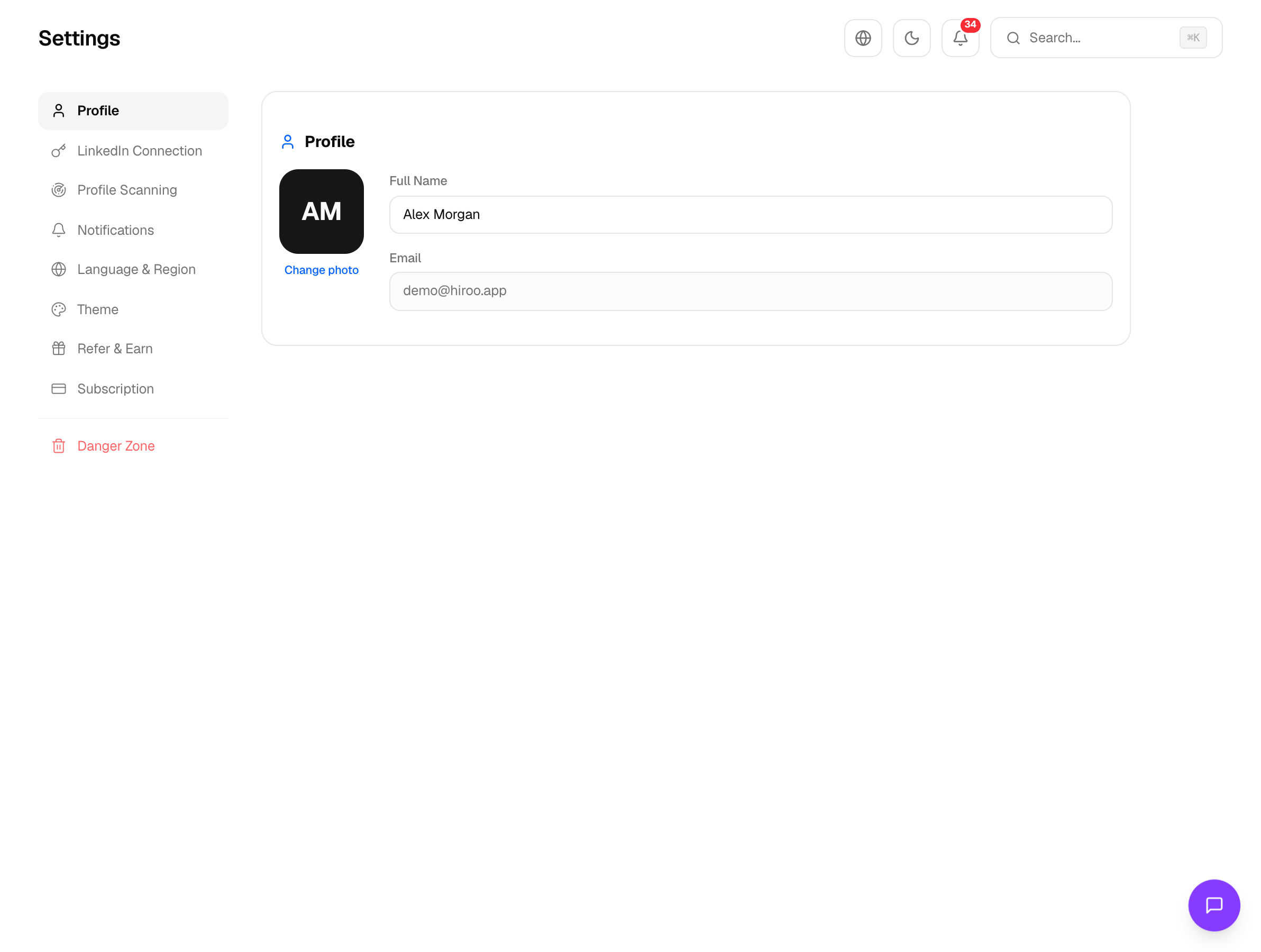1261x952 pixels.
Task: Click the blue user icon in the Profile card
Action: 288,141
